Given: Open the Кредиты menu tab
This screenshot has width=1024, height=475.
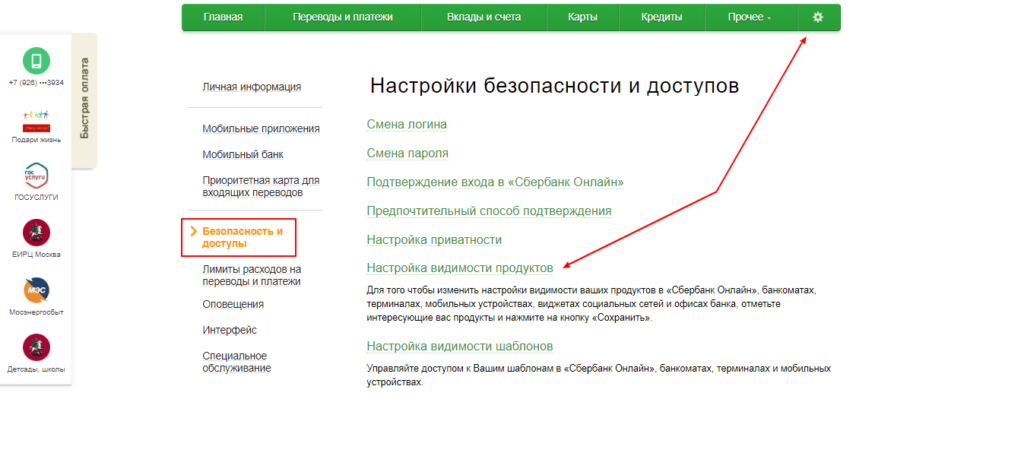Looking at the screenshot, I should coord(662,17).
